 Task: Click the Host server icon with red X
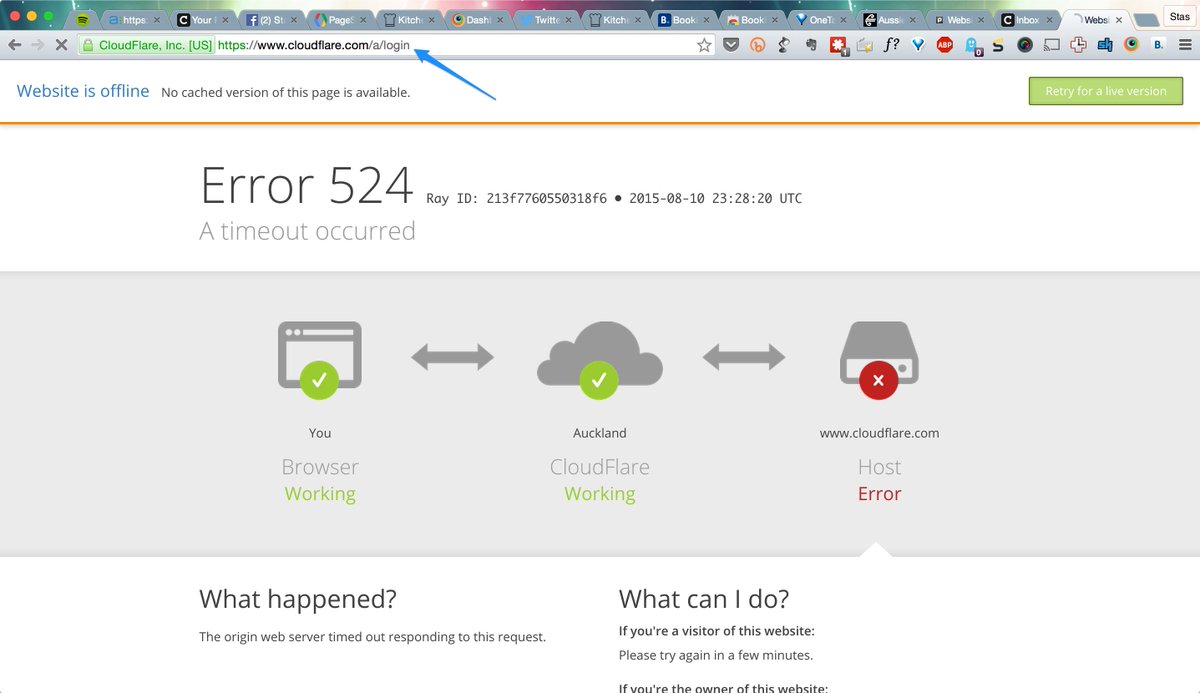880,359
